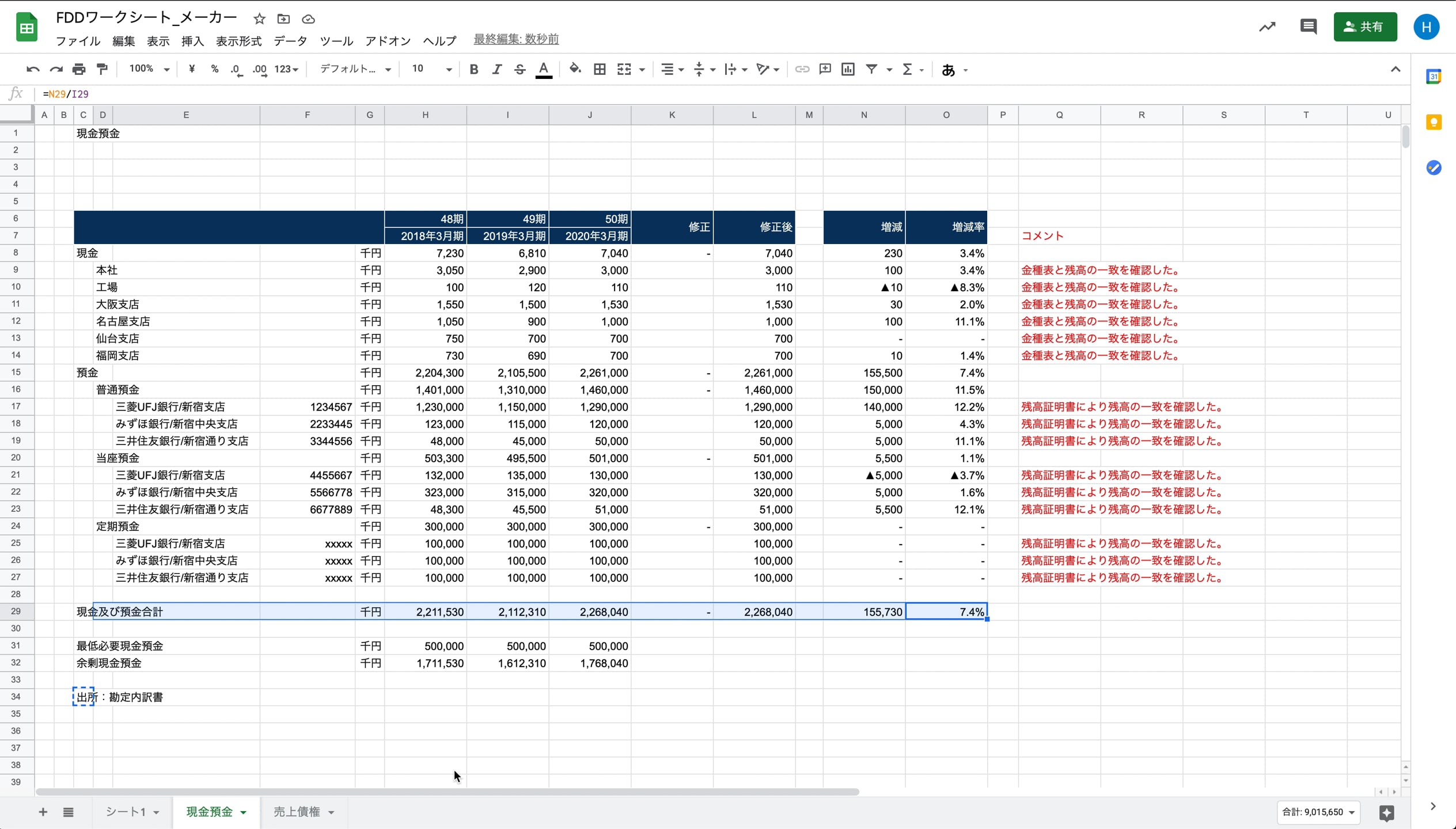Open the データ menu
This screenshot has height=829, width=1456.
(290, 41)
